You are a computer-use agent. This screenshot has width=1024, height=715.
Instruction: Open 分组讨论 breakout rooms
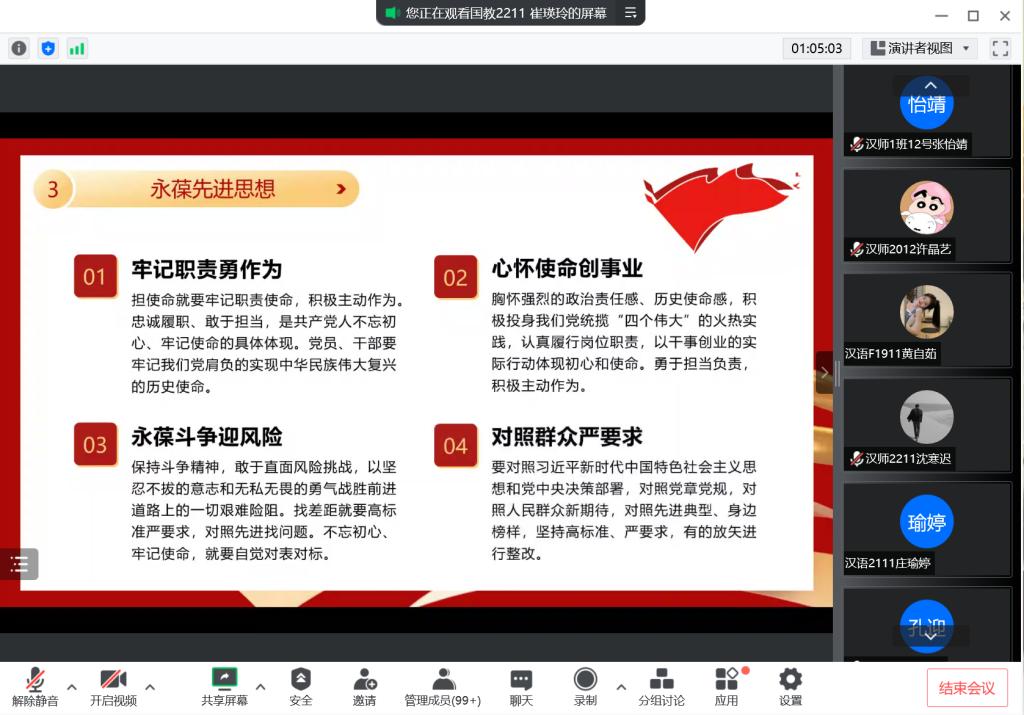(661, 686)
